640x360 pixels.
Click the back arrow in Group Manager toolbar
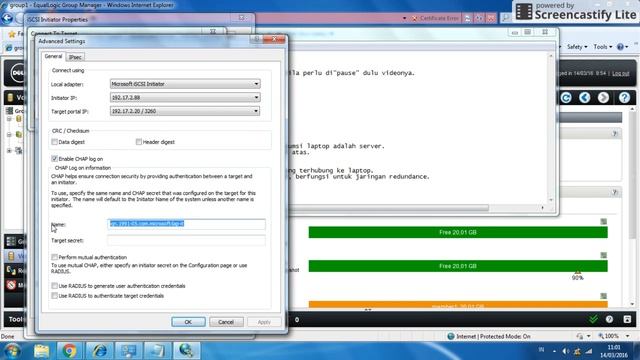click(584, 98)
